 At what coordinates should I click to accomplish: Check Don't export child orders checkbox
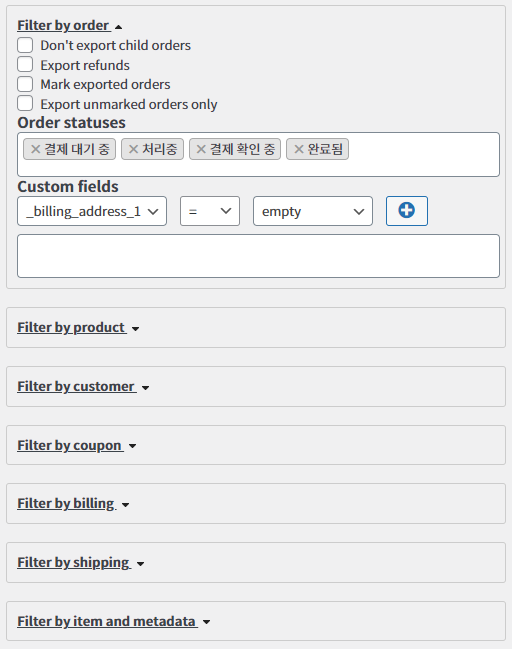pyautogui.click(x=25, y=45)
